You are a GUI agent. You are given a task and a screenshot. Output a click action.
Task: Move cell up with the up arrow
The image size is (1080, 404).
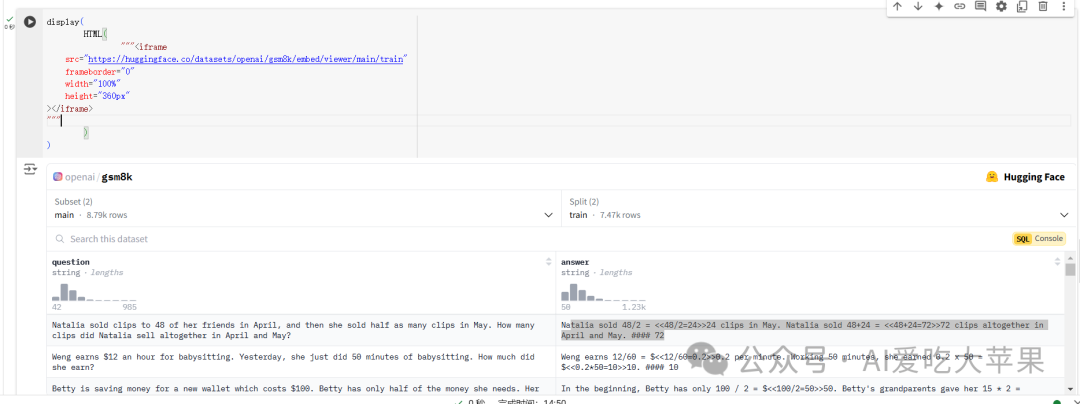pos(897,6)
